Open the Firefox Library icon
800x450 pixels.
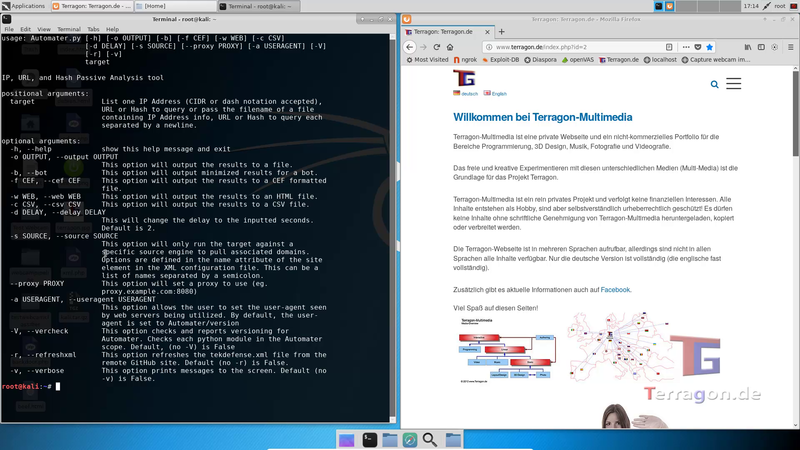747,47
